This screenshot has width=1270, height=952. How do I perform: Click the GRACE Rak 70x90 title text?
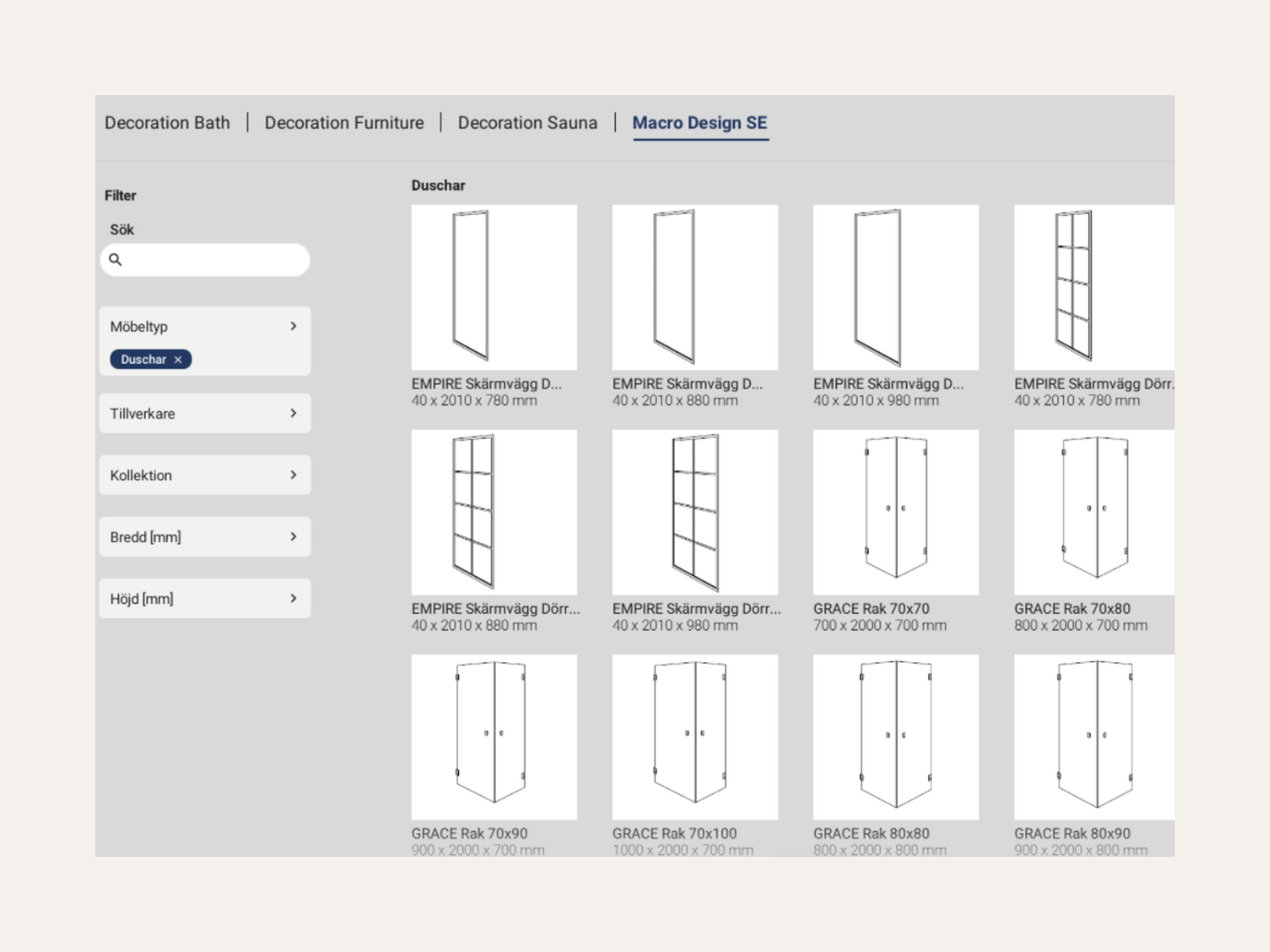pos(469,833)
